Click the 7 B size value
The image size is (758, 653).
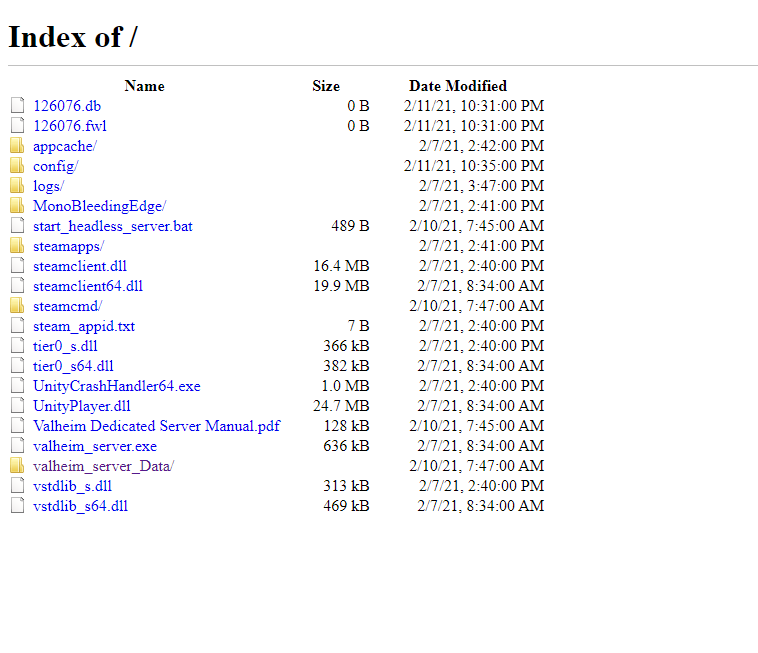[x=359, y=326]
